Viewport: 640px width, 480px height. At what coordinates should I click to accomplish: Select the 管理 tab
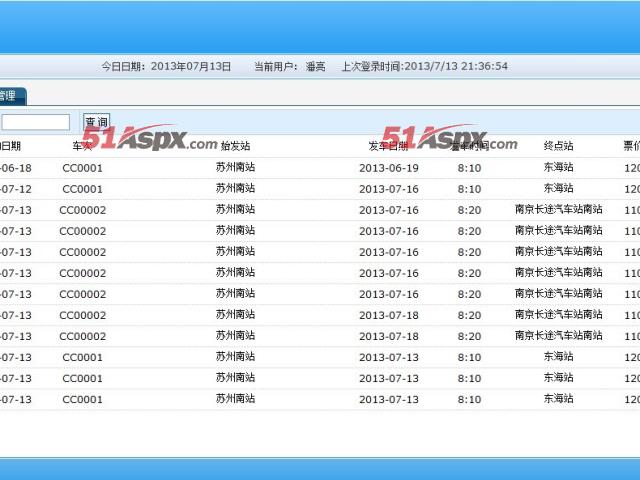click(x=10, y=96)
